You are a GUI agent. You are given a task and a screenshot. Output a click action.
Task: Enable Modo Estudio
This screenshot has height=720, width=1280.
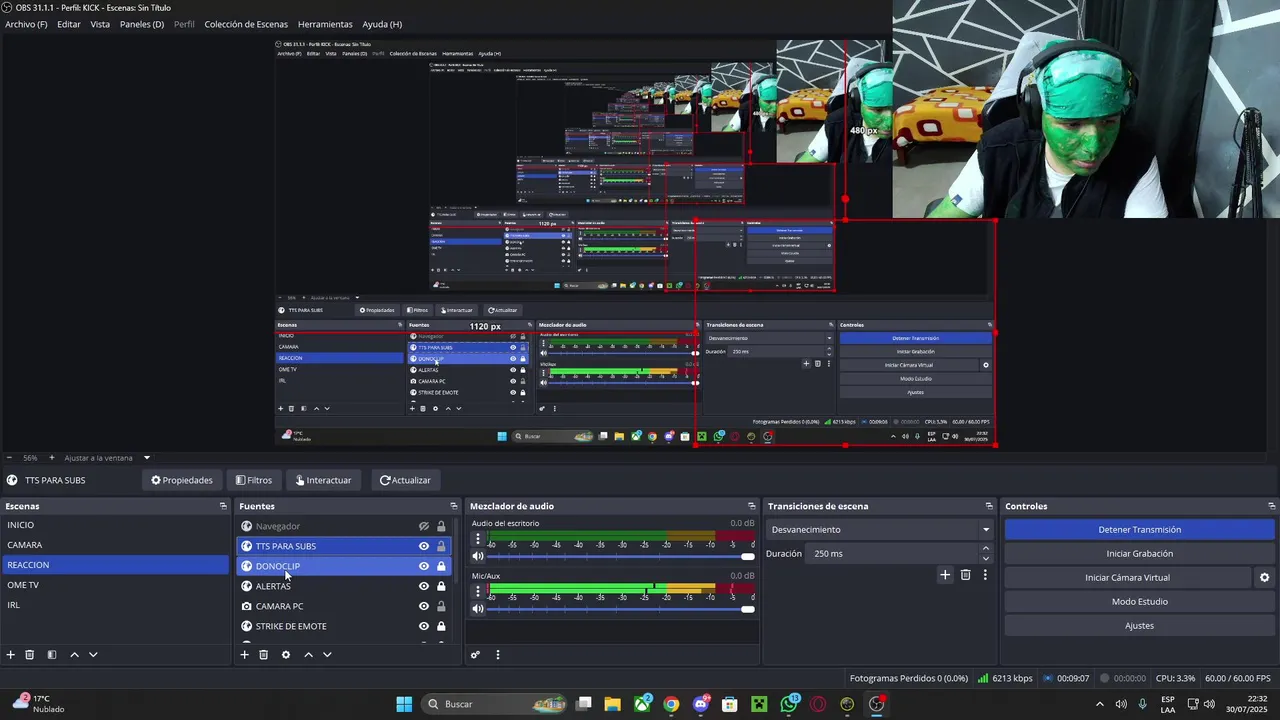tap(1139, 602)
